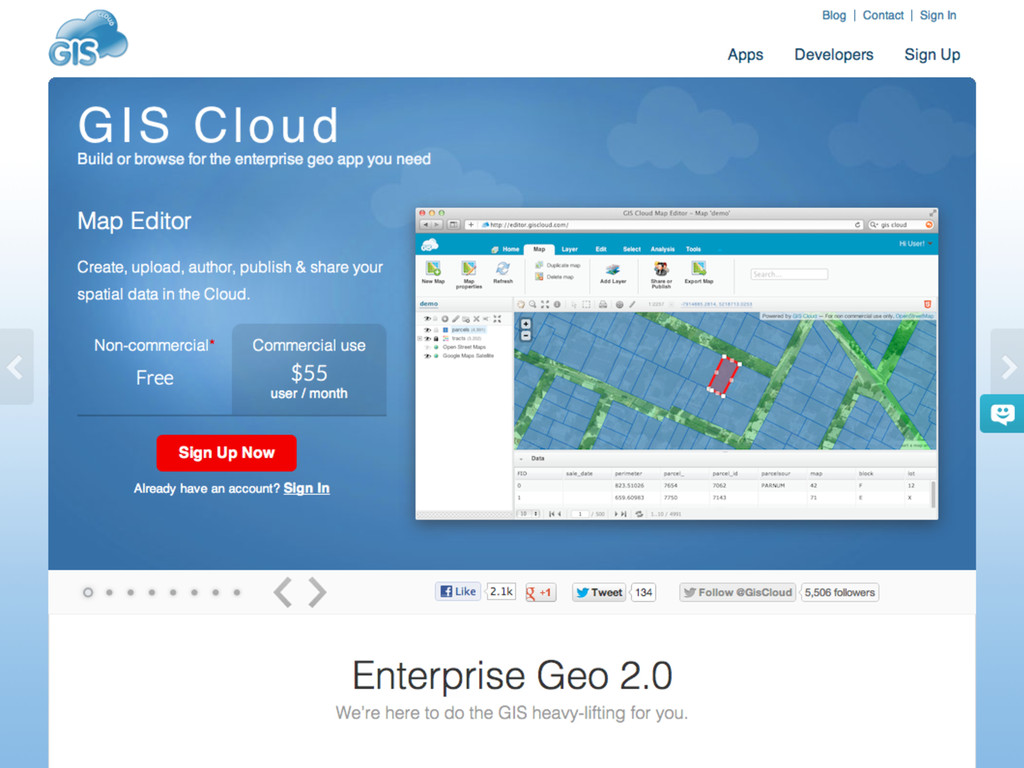The height and width of the screenshot is (768, 1024).
Task: Click the info identify tool in map toolbar
Action: pos(557,304)
